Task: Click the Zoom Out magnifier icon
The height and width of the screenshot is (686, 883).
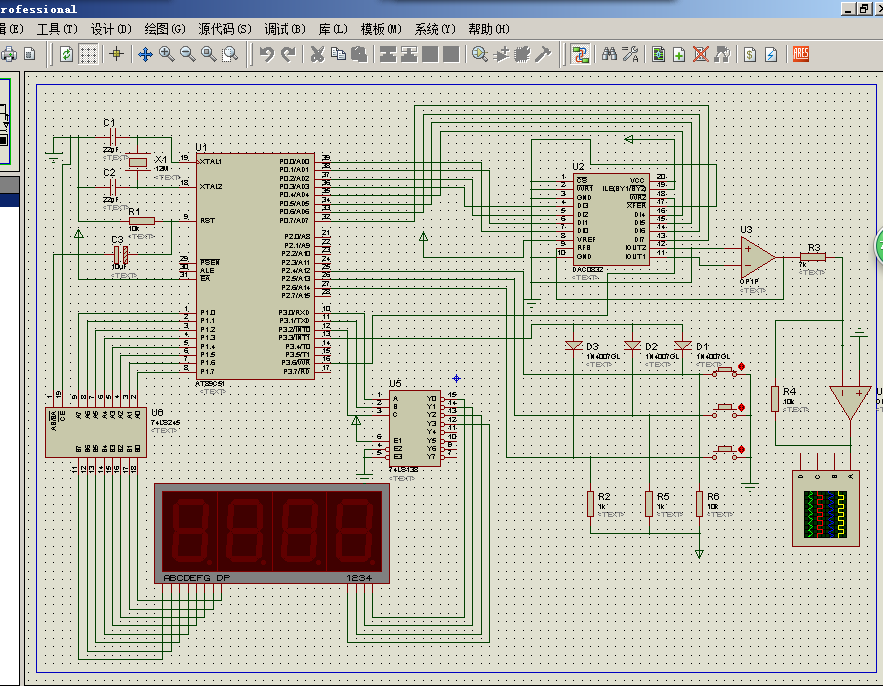Action: [x=188, y=54]
